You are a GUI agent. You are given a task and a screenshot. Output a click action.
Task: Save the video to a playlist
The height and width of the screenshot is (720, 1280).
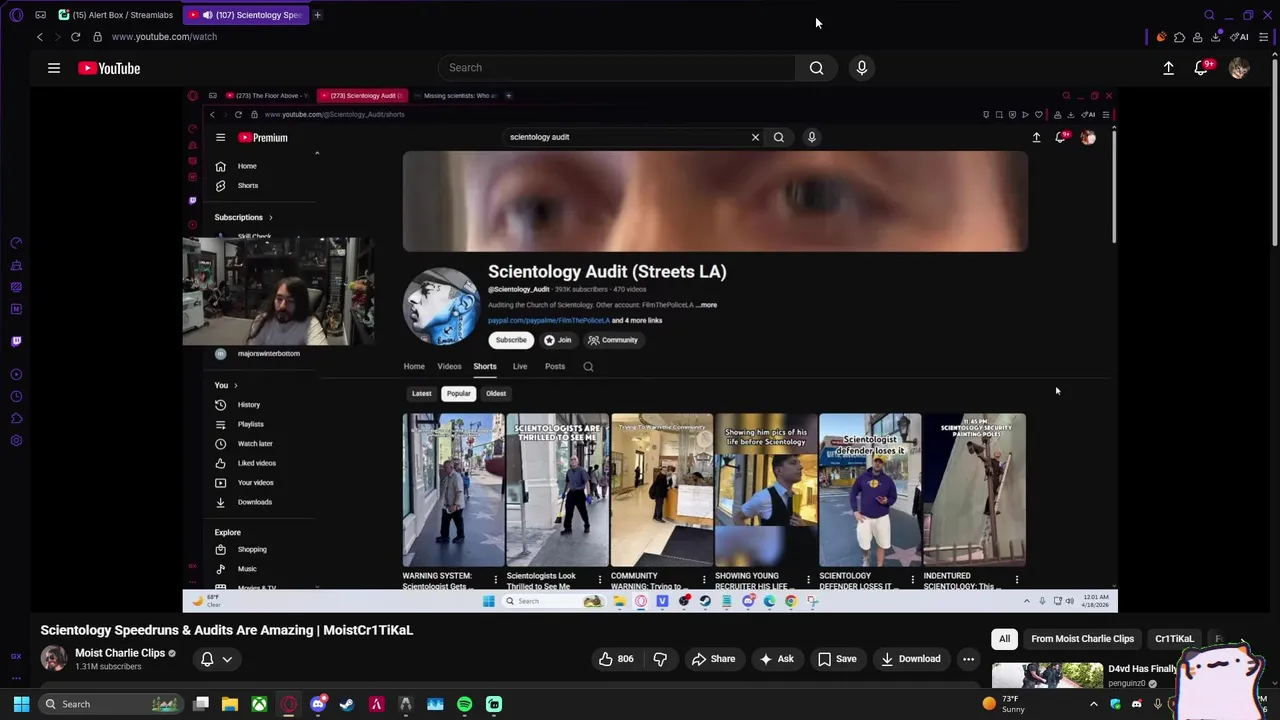pyautogui.click(x=837, y=659)
